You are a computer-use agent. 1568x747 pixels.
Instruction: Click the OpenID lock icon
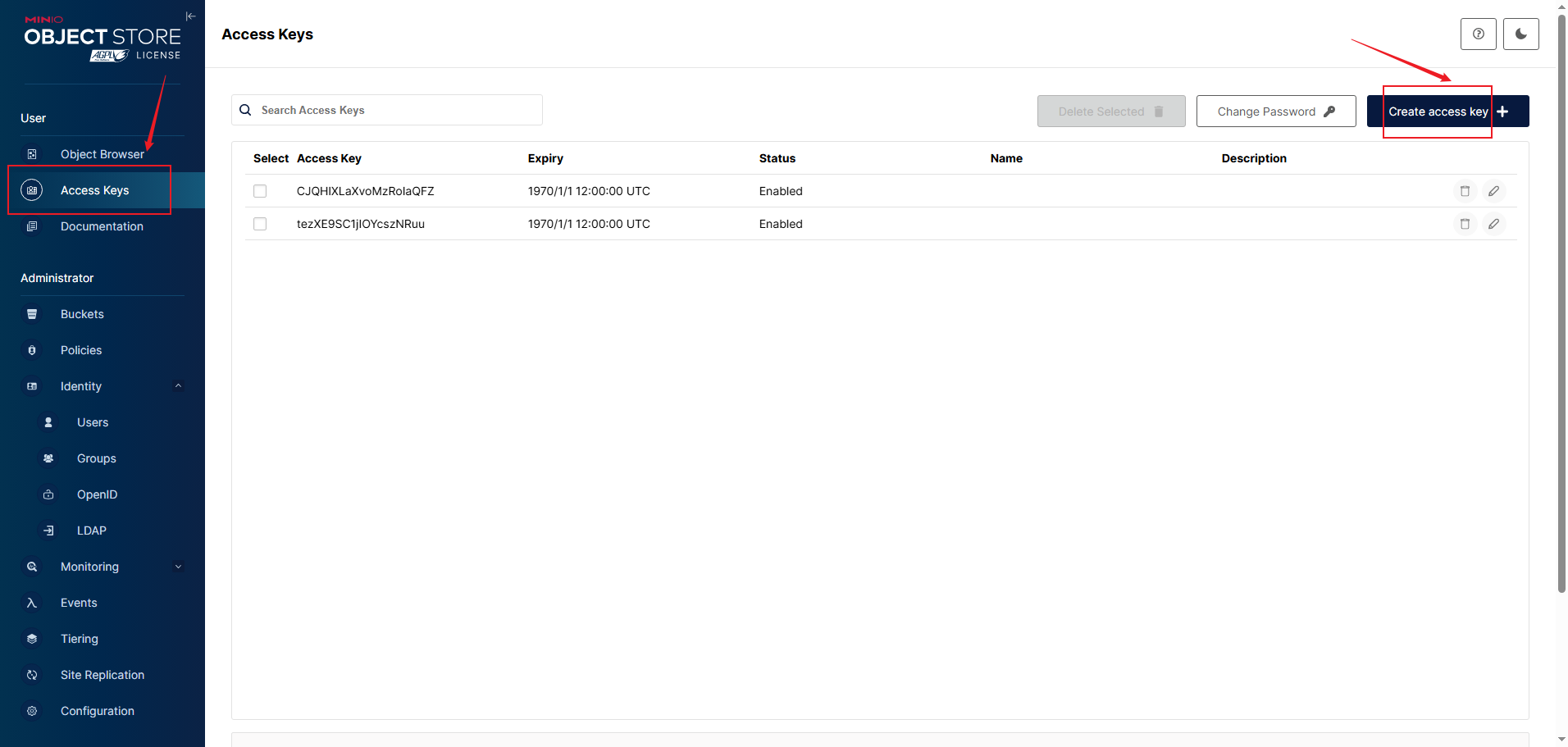(48, 494)
